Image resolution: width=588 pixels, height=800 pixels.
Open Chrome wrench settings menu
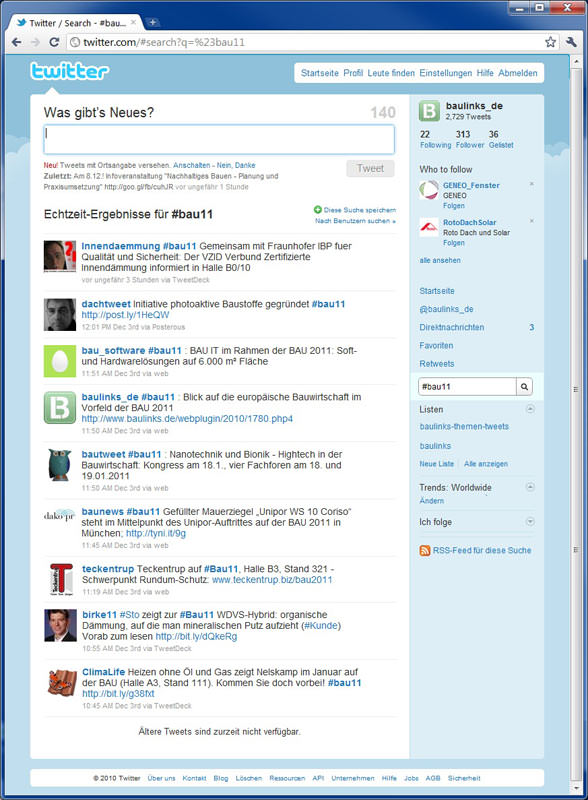pyautogui.click(x=571, y=42)
